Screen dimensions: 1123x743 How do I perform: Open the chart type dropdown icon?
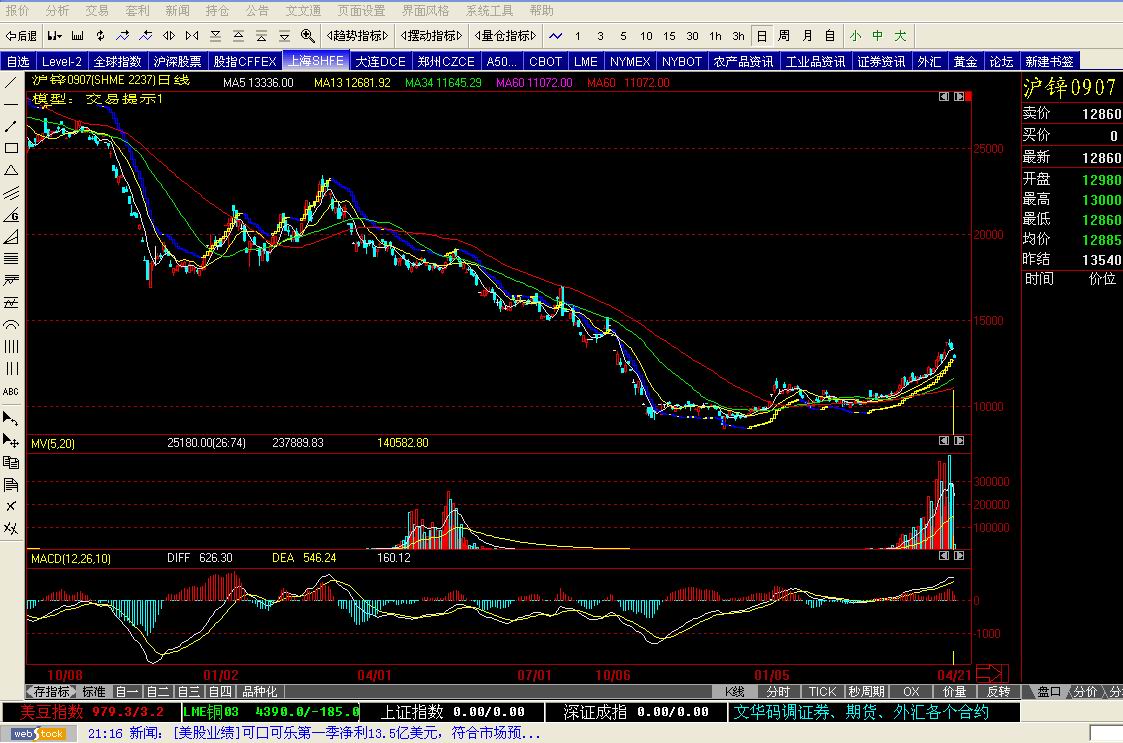[x=54, y=36]
